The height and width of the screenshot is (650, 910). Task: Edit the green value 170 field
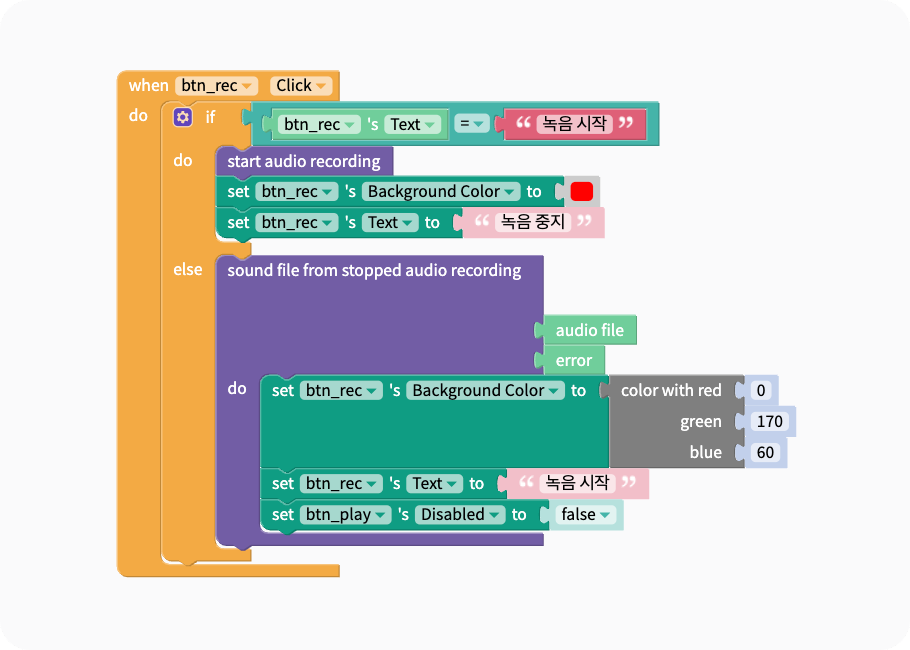770,421
